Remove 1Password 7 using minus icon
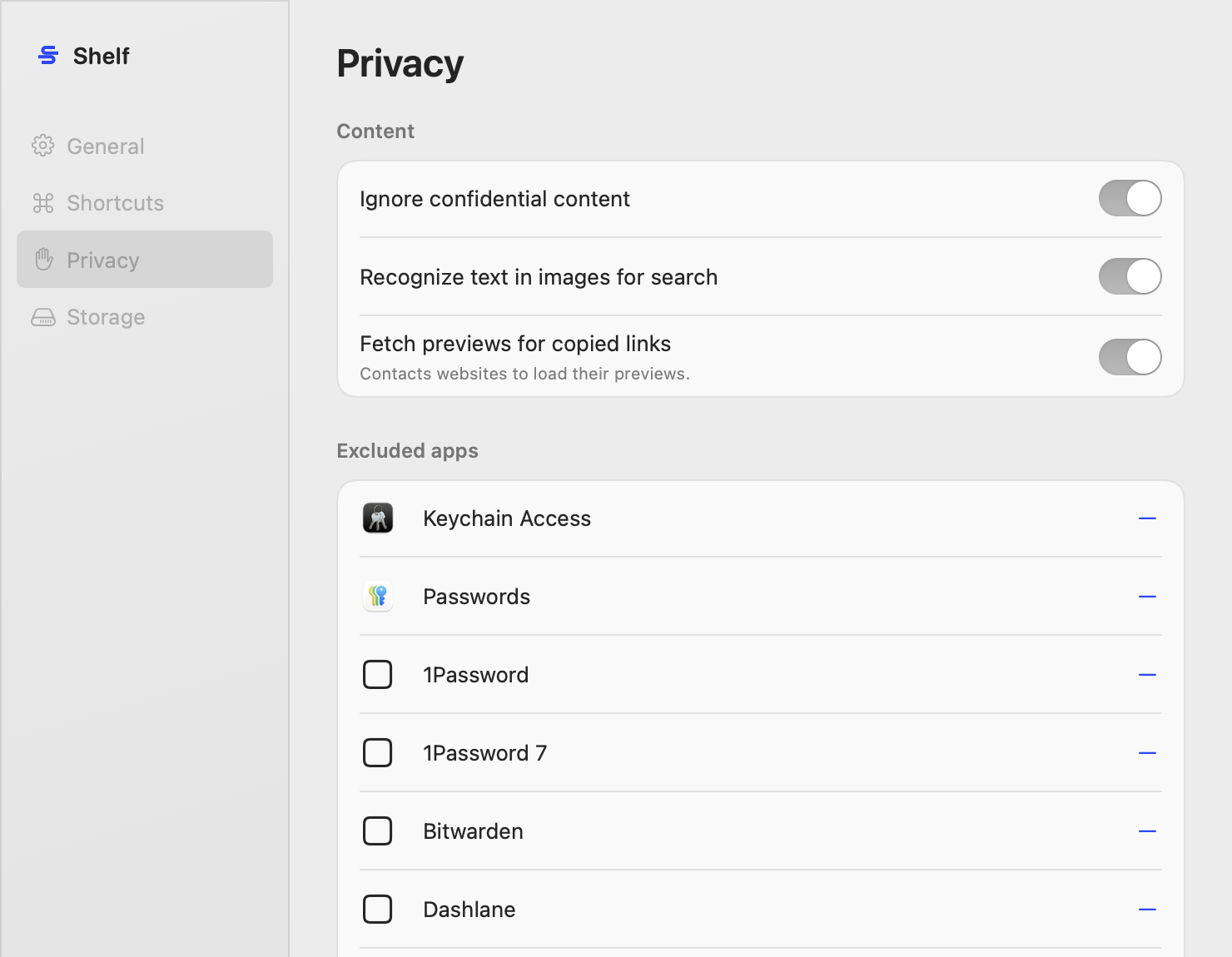The image size is (1232, 957). [1147, 753]
